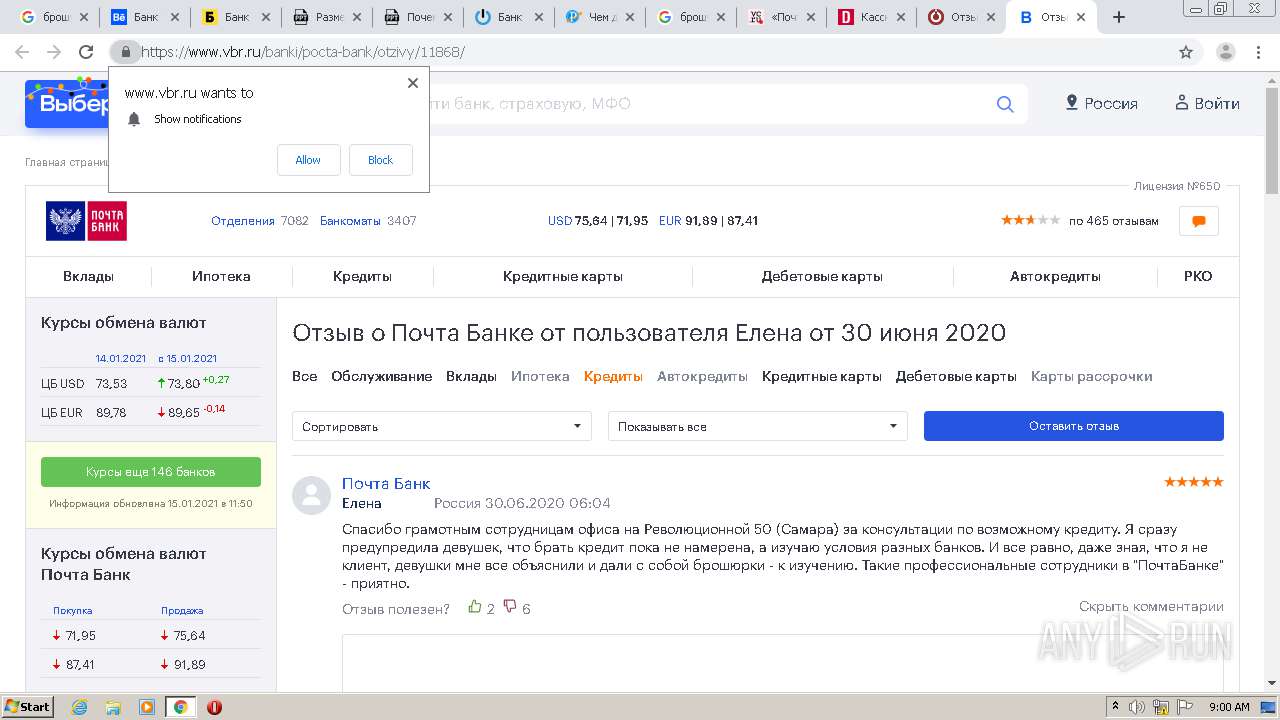Open the Сортировать dropdown
Viewport: 1280px width, 720px height.
pos(442,426)
